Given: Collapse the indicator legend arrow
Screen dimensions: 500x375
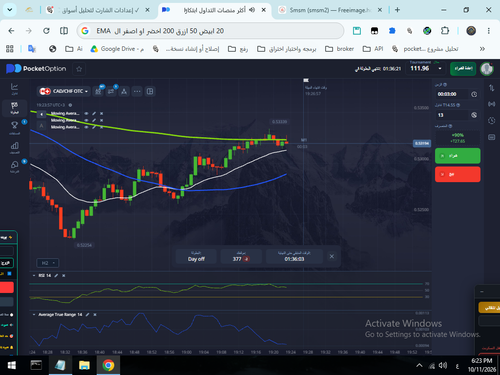Looking at the screenshot, I should click(41, 114).
